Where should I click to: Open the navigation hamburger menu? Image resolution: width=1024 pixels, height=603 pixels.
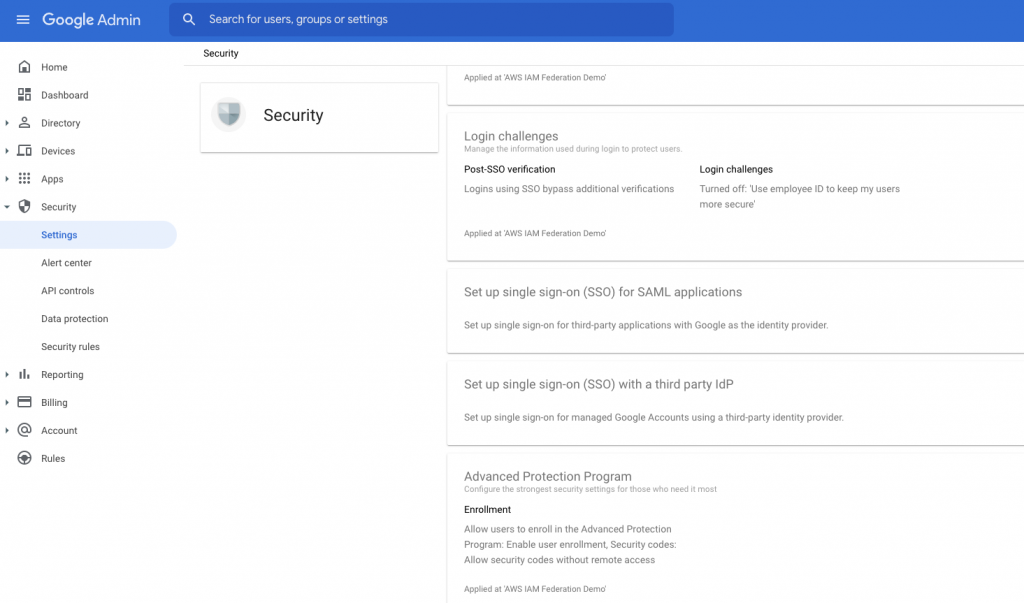pyautogui.click(x=24, y=19)
